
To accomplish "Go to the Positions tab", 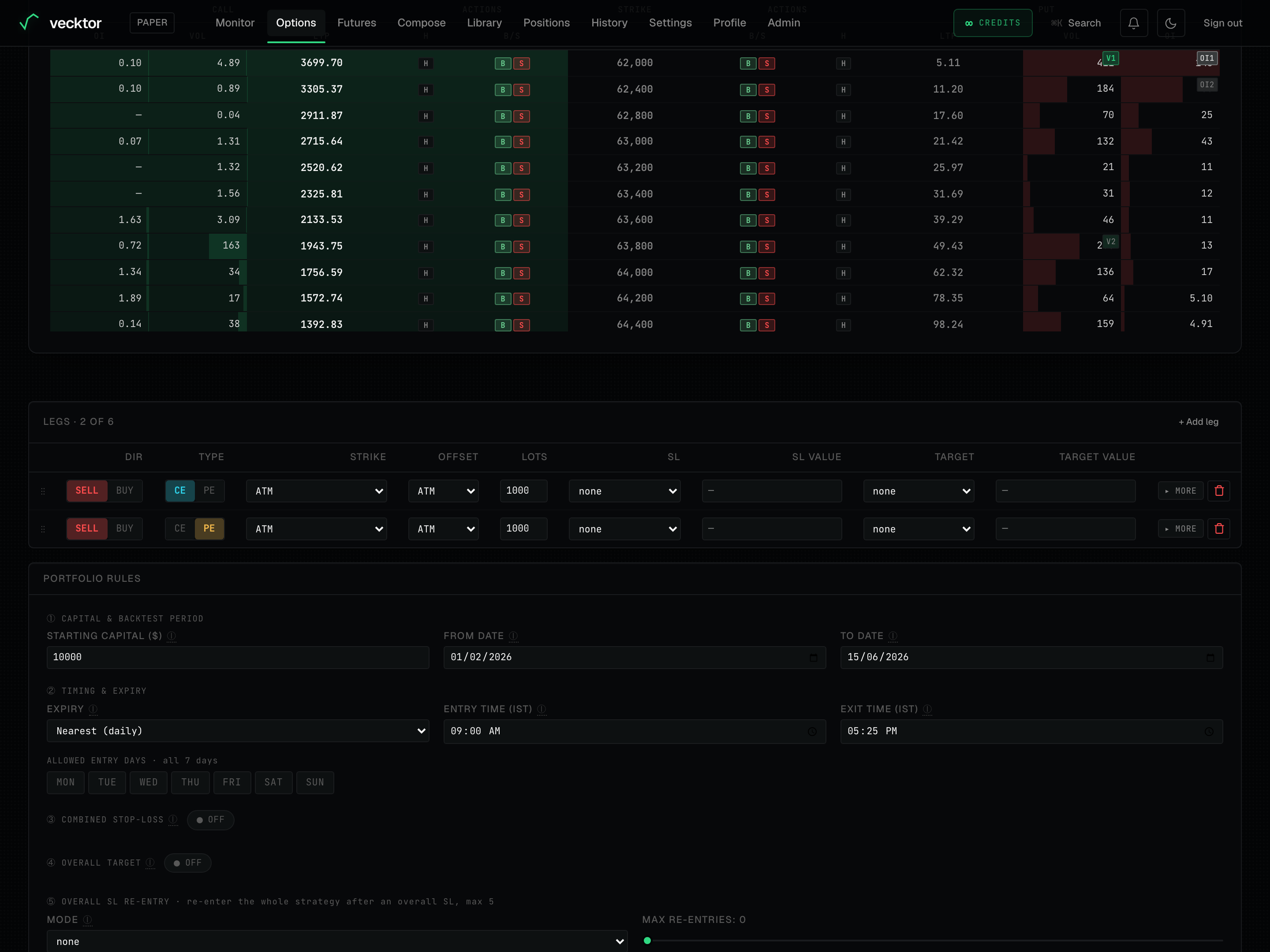I will click(546, 23).
